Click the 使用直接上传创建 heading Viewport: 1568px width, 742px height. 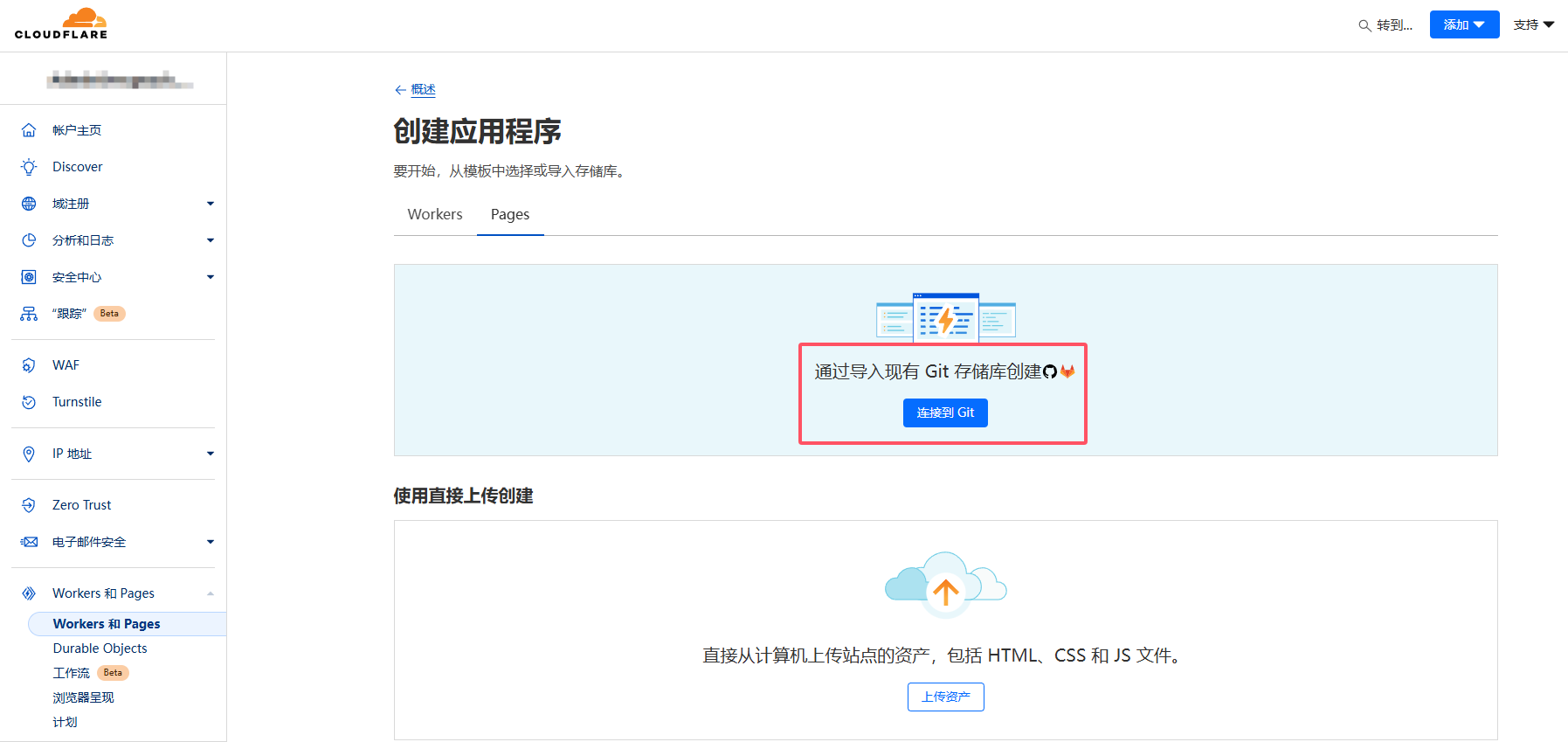coord(463,496)
